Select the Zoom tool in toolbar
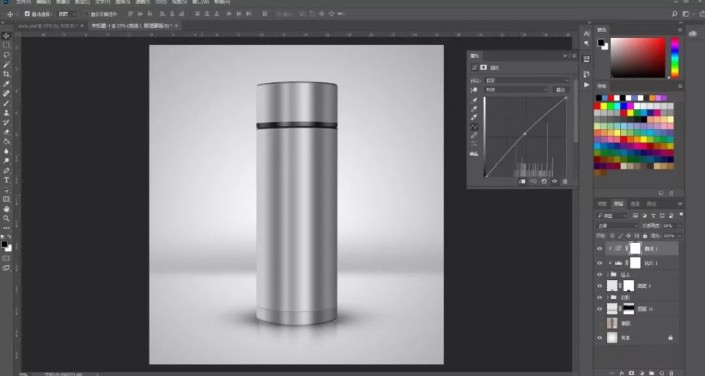The width and height of the screenshot is (705, 376). pyautogui.click(x=6, y=218)
